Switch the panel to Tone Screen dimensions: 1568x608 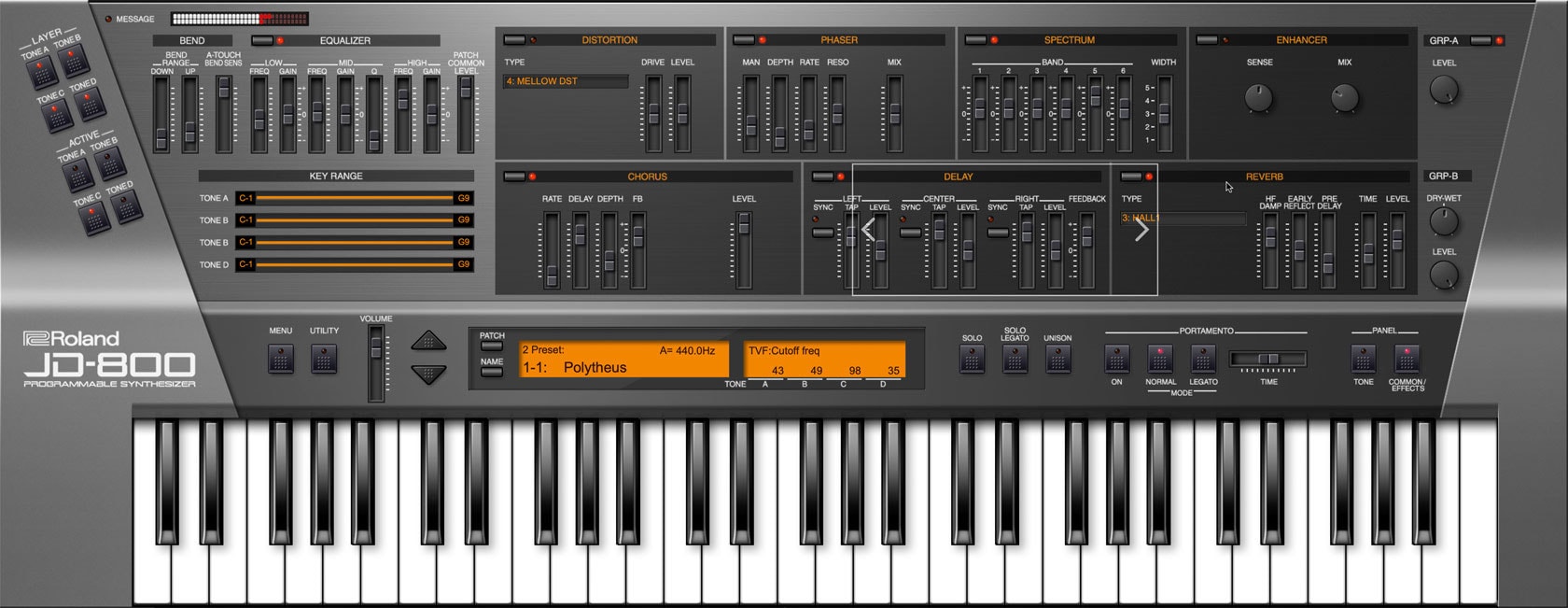click(x=1364, y=359)
